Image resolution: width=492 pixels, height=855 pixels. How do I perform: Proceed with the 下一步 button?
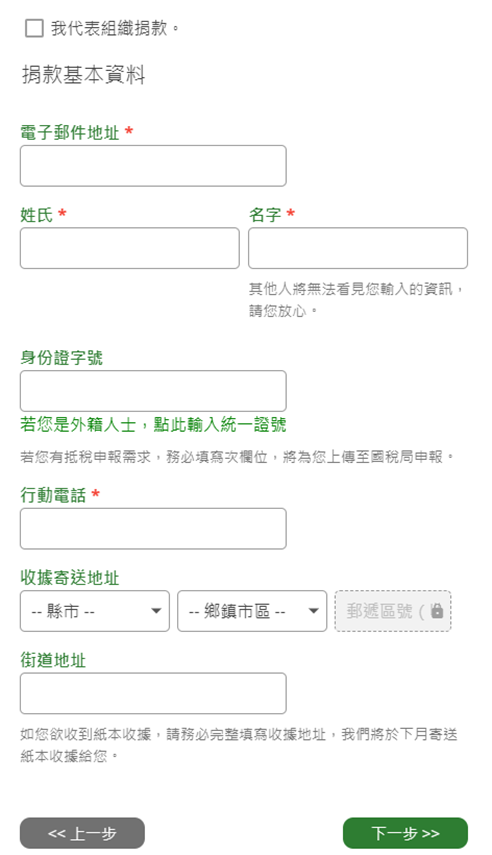(405, 833)
